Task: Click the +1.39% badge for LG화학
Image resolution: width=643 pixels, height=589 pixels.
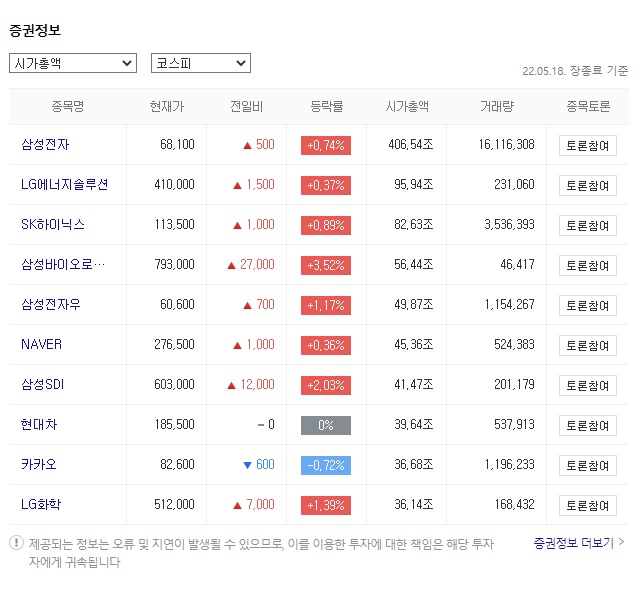Action: [326, 505]
